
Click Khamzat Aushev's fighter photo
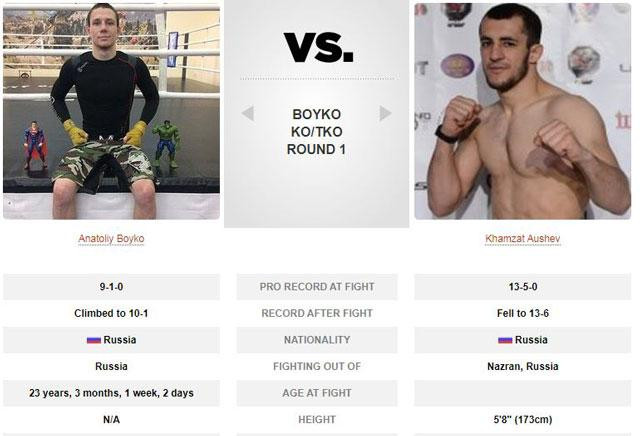coord(522,111)
